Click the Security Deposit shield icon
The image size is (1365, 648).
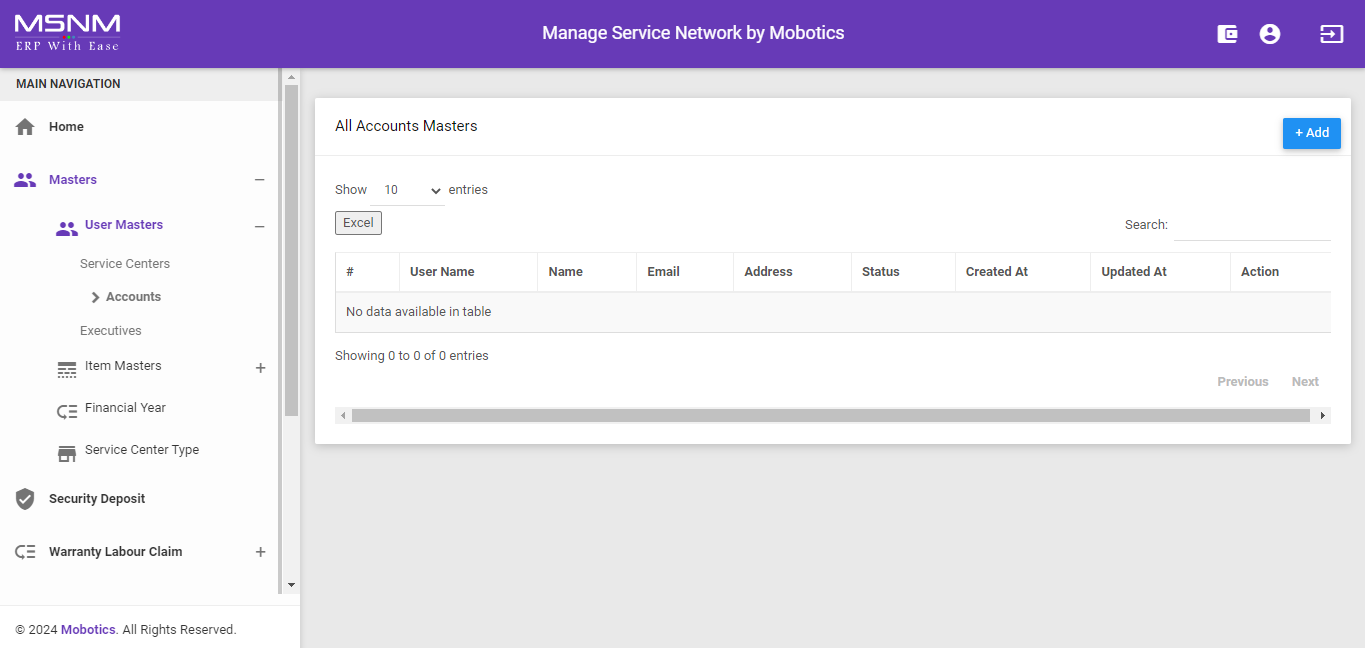point(25,499)
